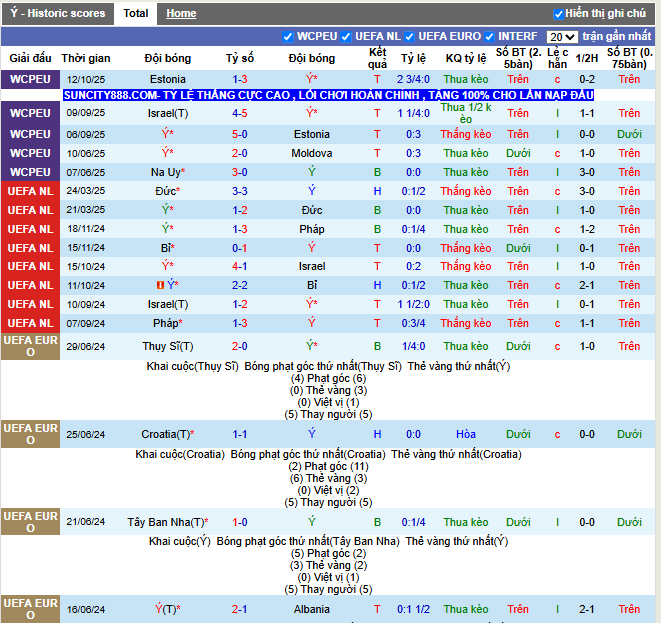Uncheck the WCPEU filter checkbox
Screen dimensions: 661x623
(289, 36)
